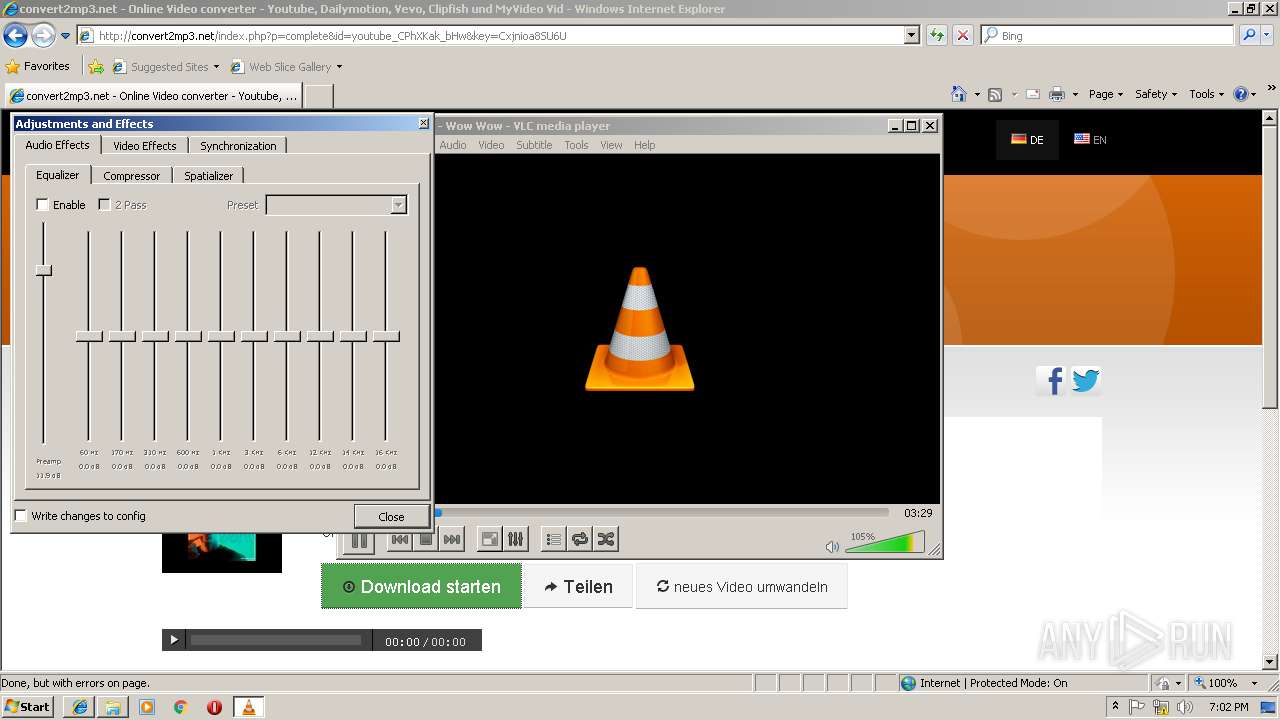The image size is (1280, 720).
Task: Click the Download starten button
Action: pos(421,587)
